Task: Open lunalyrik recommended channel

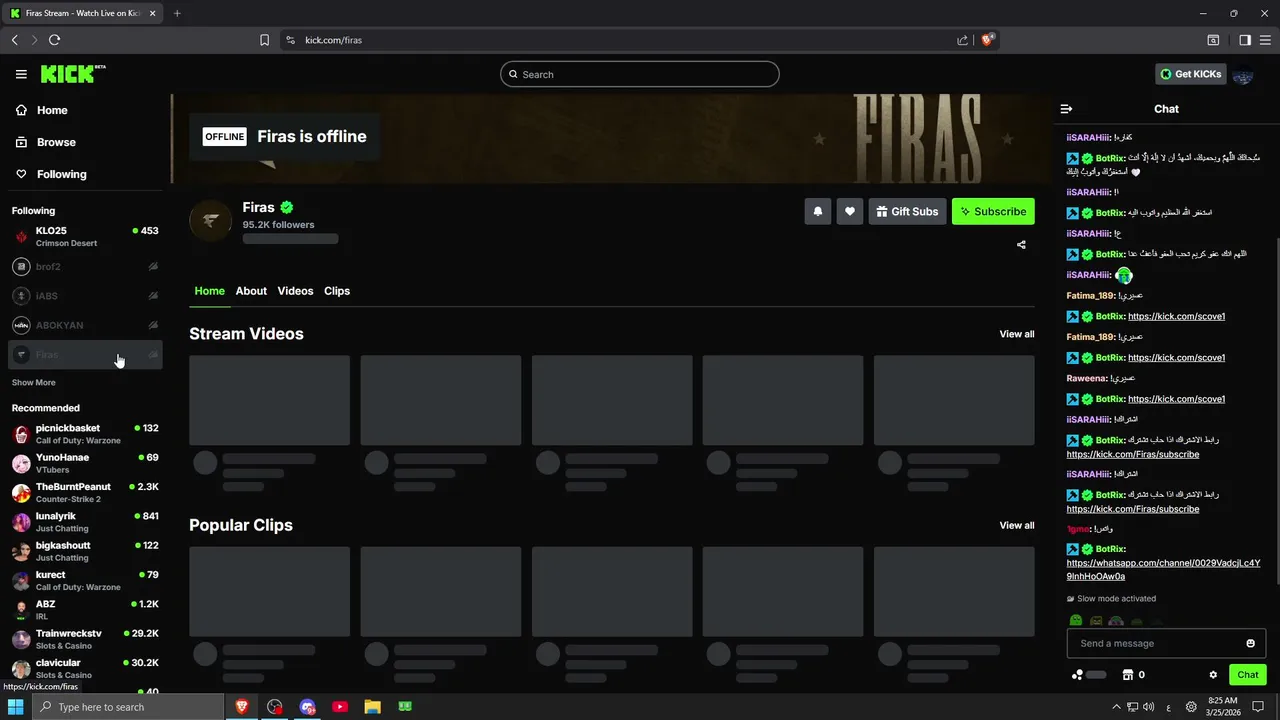Action: point(85,522)
